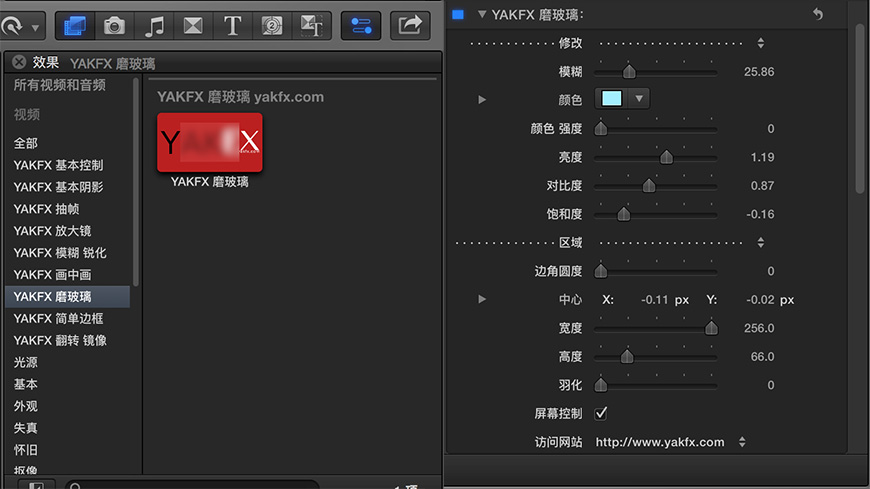Click the 羽化 slider handle
The width and height of the screenshot is (870, 489).
(600, 385)
